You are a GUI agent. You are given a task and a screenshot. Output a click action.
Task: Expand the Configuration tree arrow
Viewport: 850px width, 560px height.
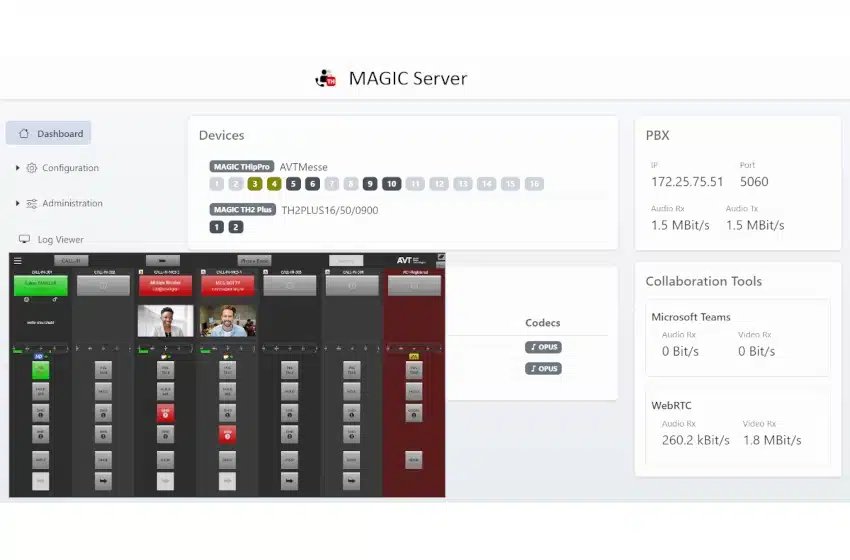pos(18,168)
